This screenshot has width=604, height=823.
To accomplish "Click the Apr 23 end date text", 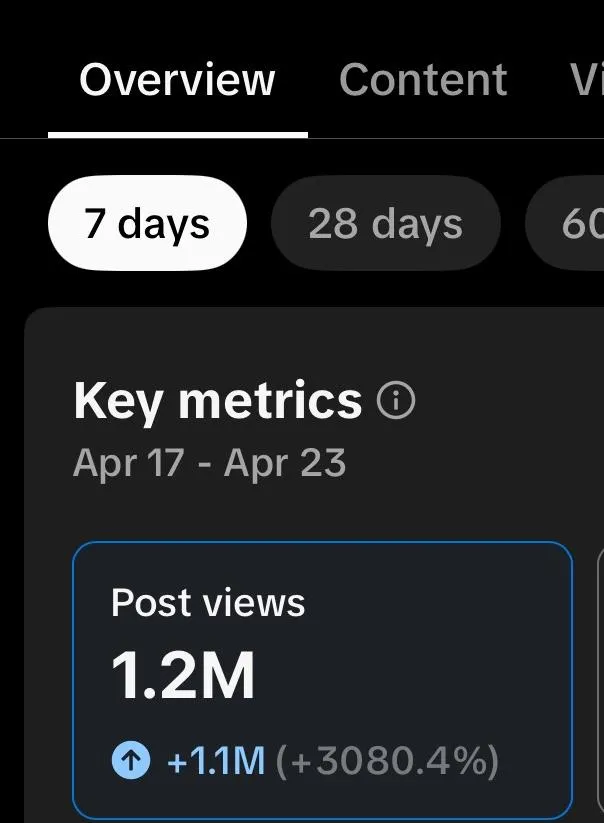I will (x=285, y=463).
